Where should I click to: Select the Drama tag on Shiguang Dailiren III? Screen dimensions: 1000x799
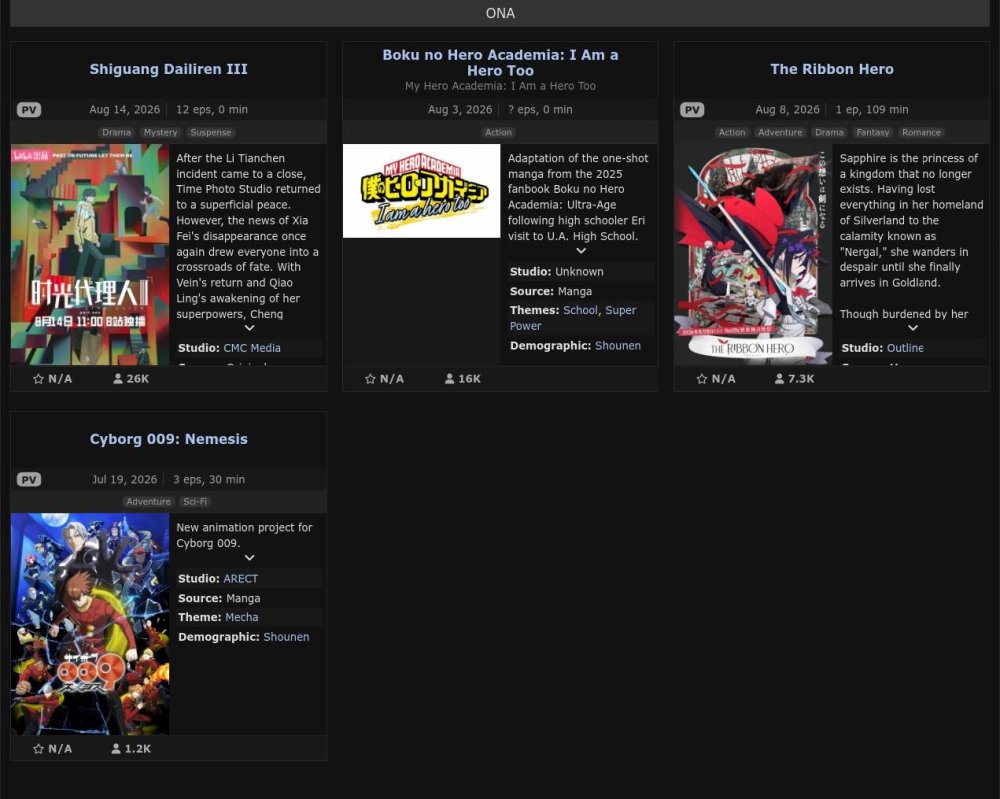(x=116, y=133)
